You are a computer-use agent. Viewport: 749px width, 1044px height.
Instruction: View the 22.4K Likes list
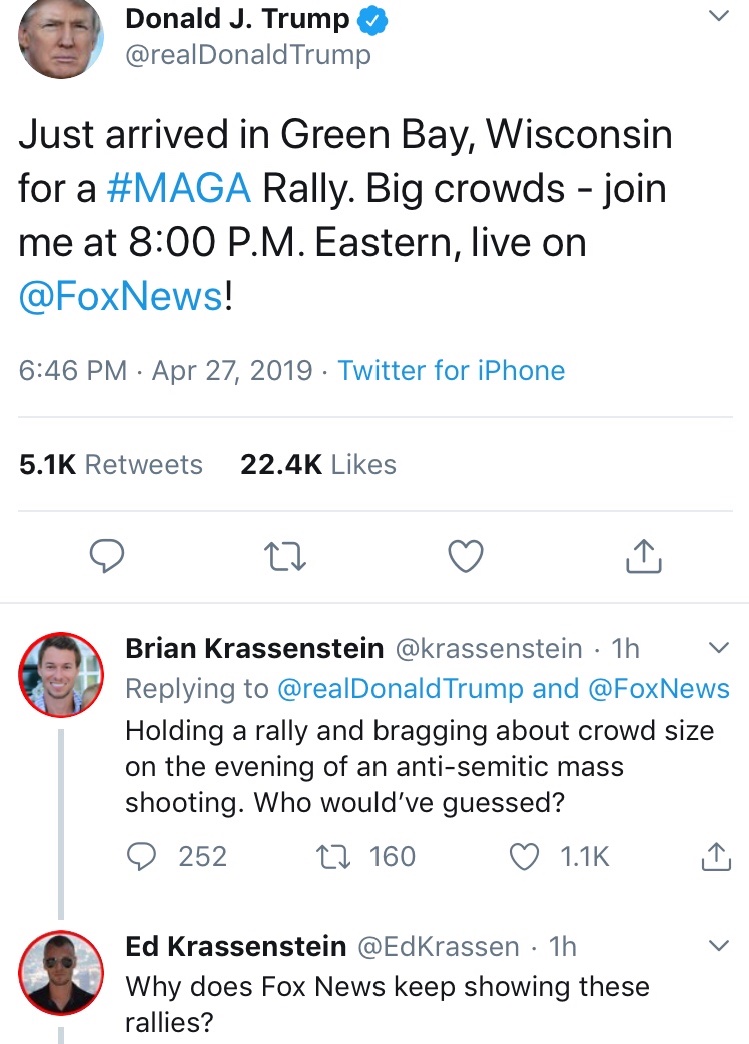[x=318, y=465]
